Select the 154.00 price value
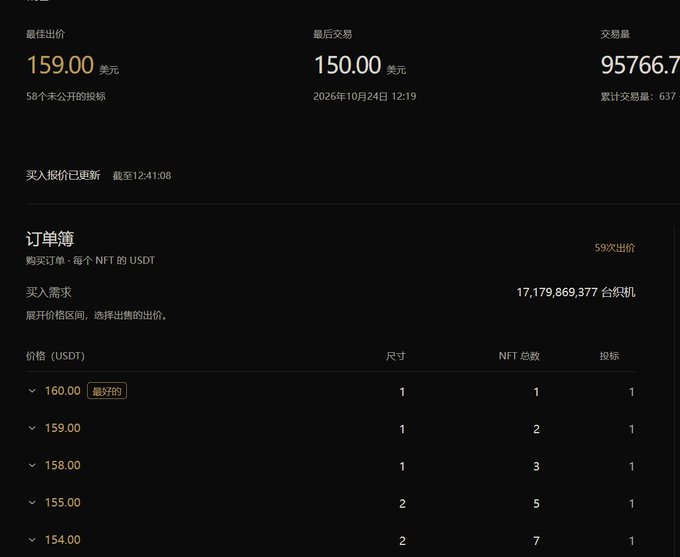This screenshot has width=680, height=557. 62,540
